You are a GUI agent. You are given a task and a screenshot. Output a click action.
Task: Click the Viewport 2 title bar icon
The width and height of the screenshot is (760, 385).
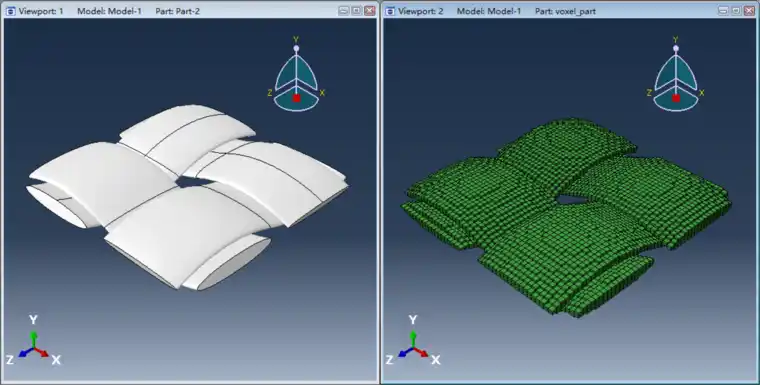point(390,11)
